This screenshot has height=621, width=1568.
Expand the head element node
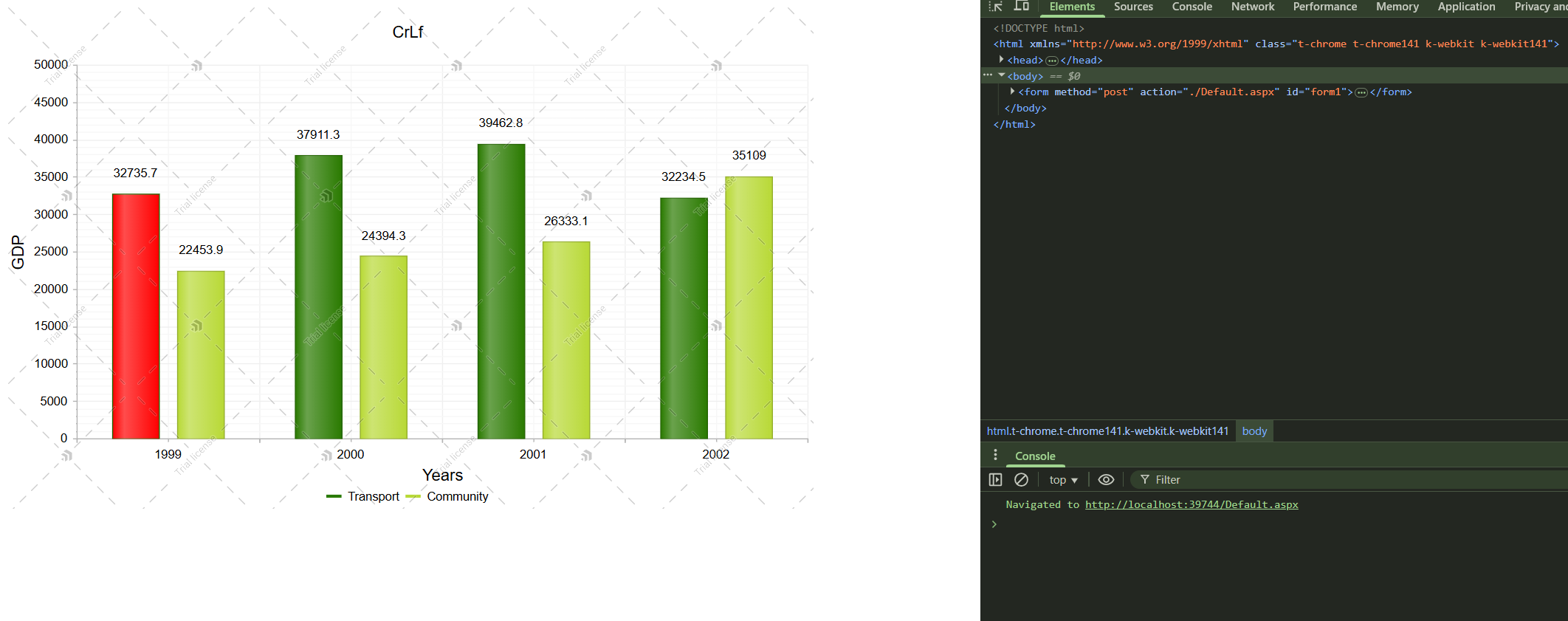(x=1002, y=60)
